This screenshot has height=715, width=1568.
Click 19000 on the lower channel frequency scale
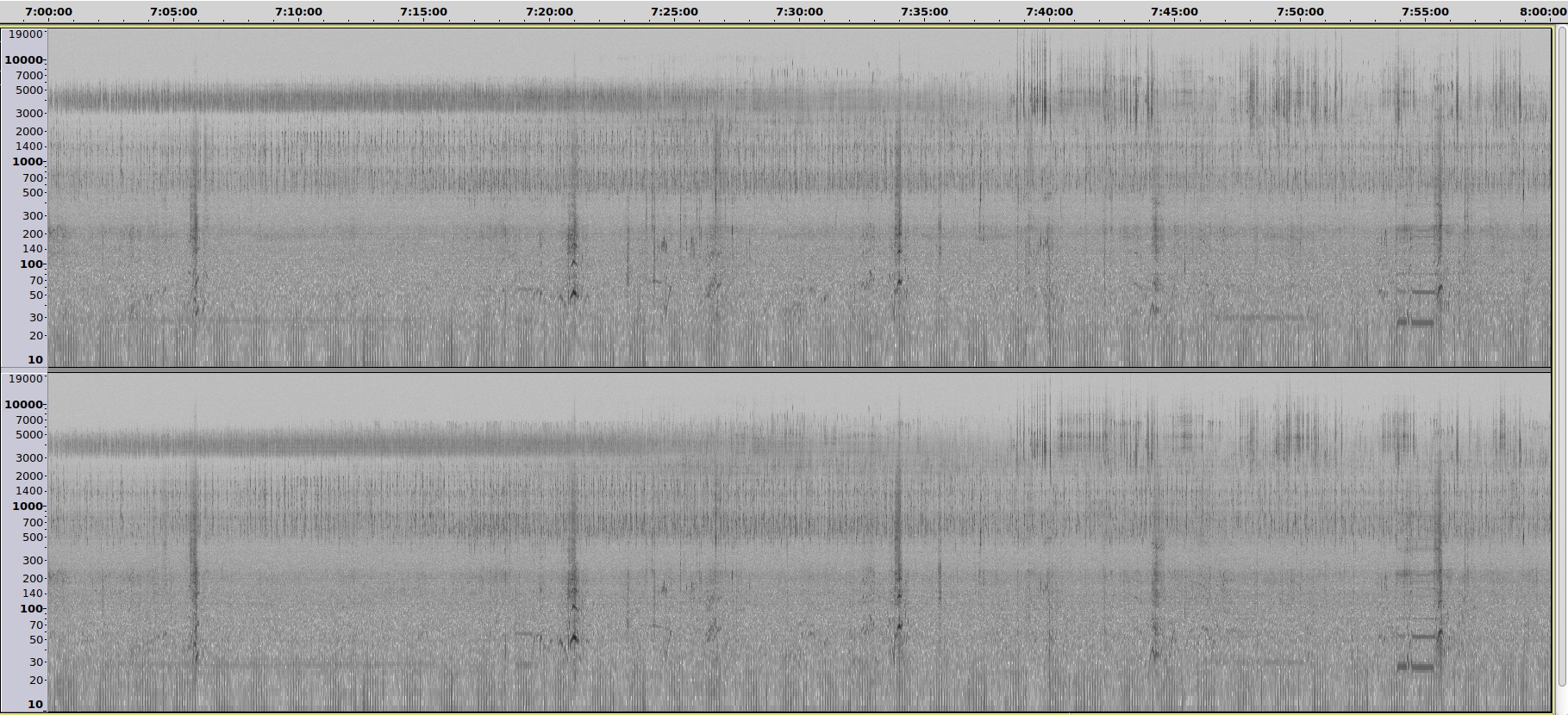[x=23, y=378]
